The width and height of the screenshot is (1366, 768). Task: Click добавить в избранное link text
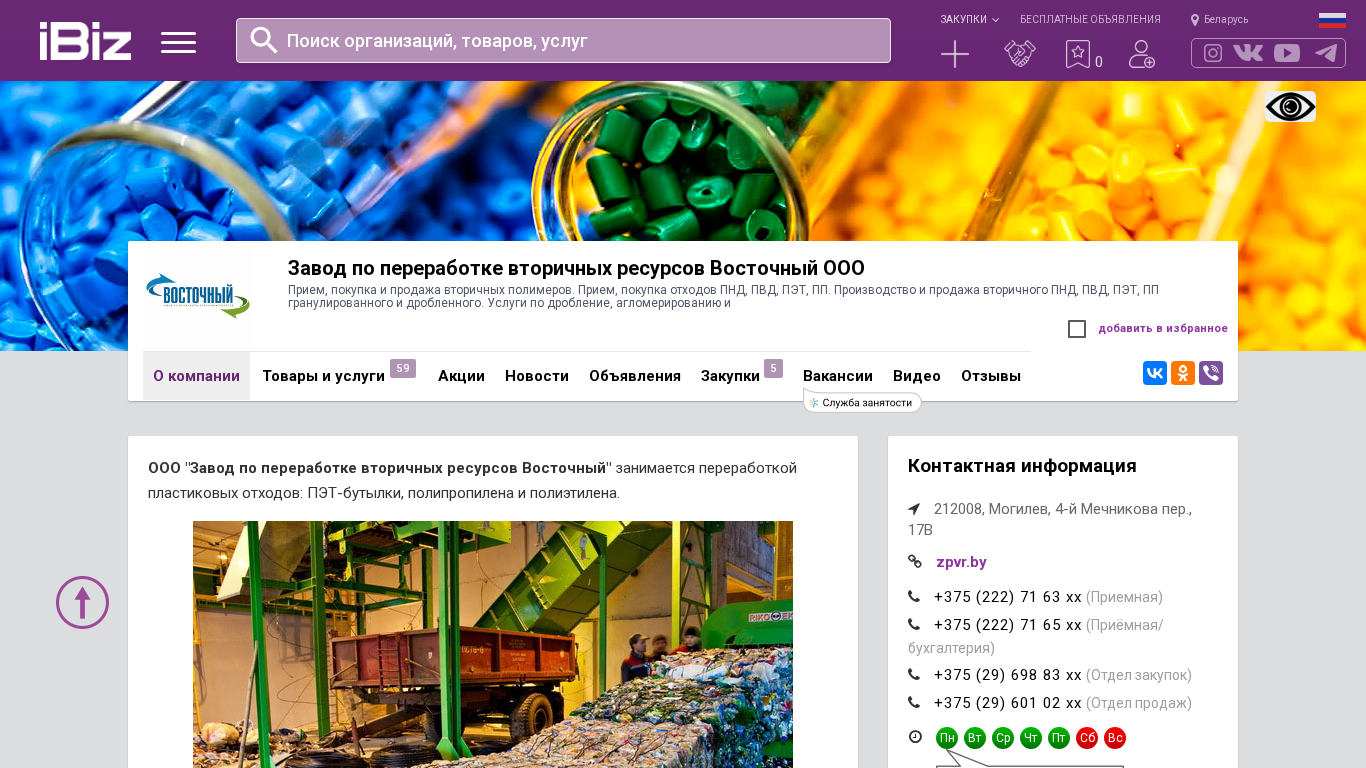1163,329
